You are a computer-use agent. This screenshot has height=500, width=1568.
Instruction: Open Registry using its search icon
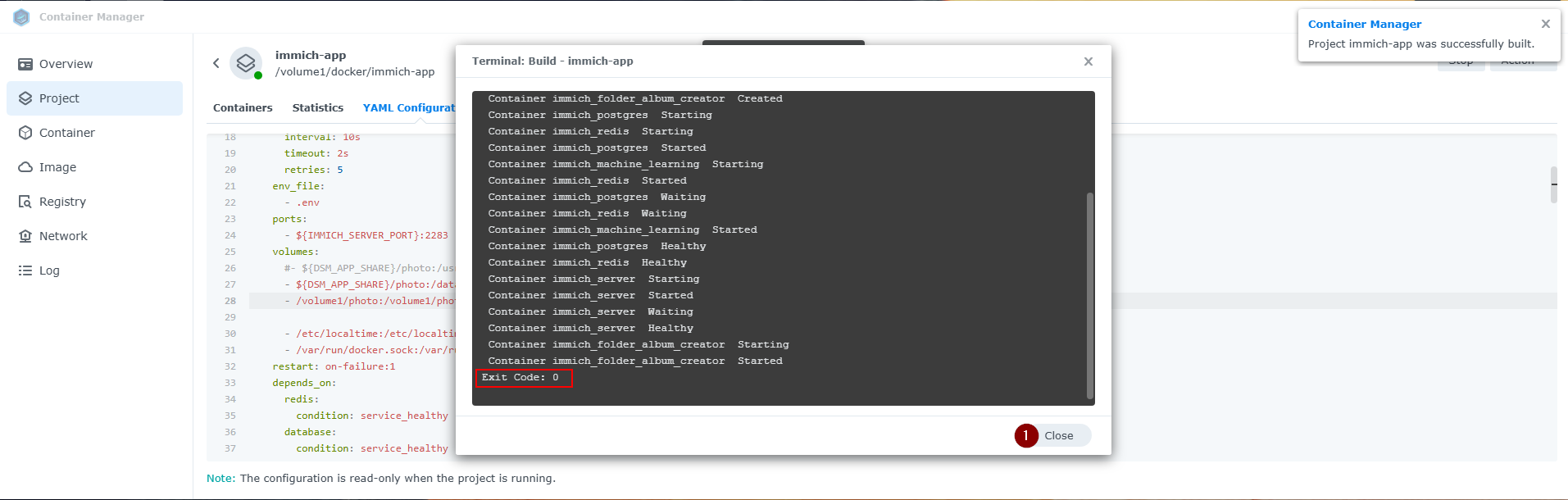pos(25,202)
